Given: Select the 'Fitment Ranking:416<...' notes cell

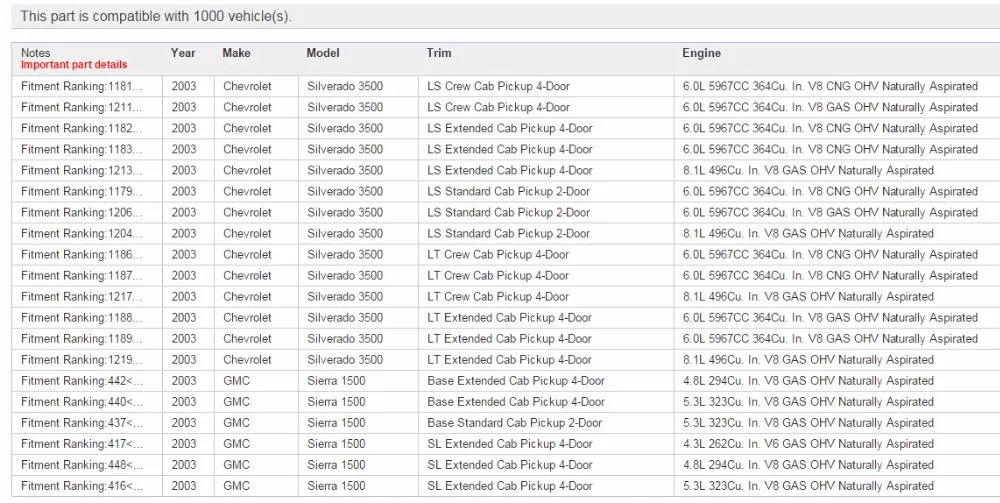Looking at the screenshot, I should pos(87,486).
